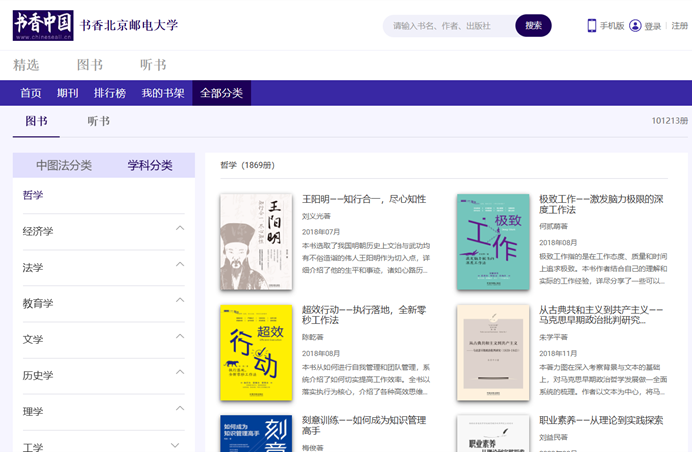Click the 哲学 (1869册) heading

pyautogui.click(x=248, y=165)
